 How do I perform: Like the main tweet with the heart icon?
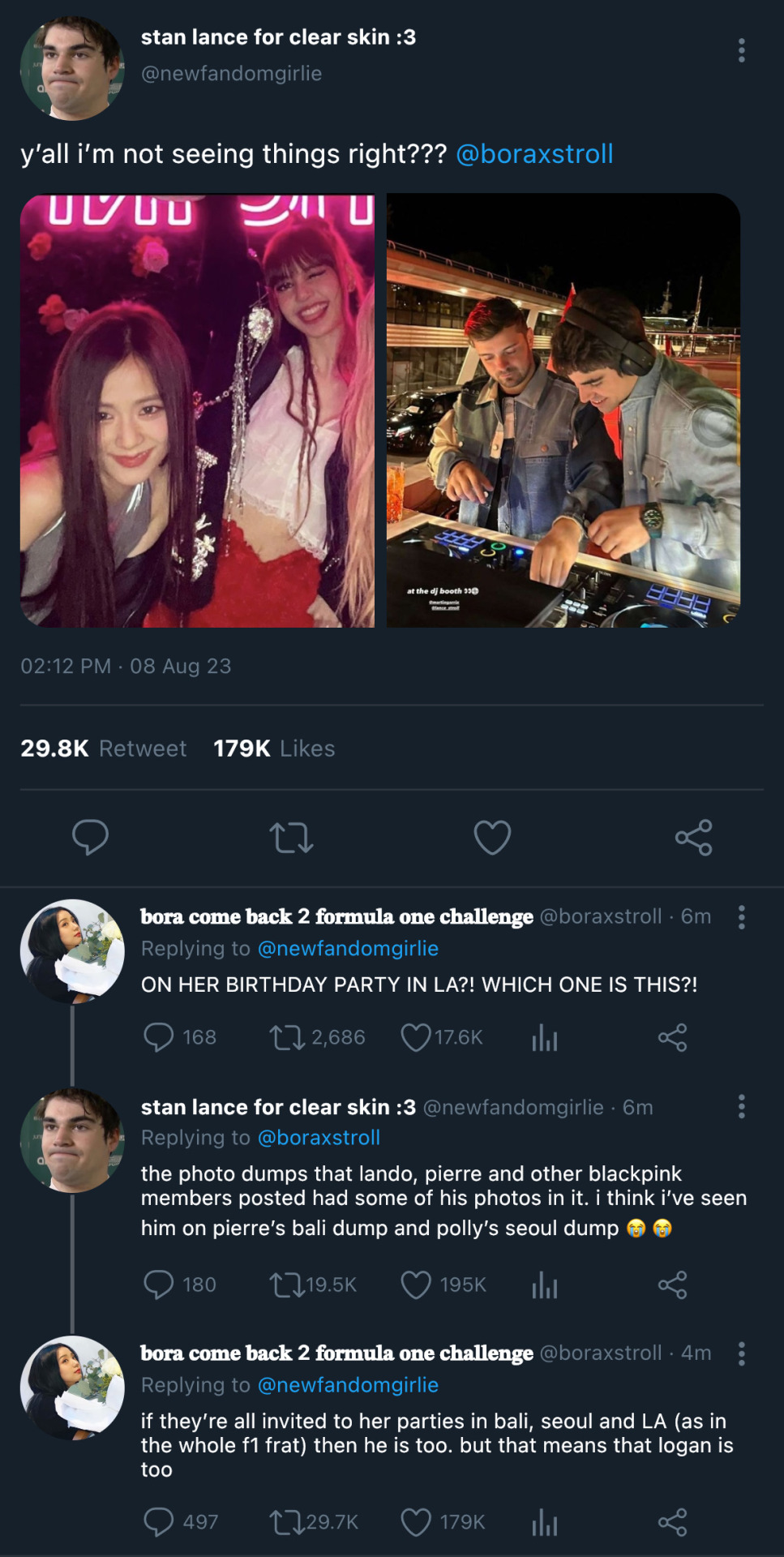tap(492, 838)
